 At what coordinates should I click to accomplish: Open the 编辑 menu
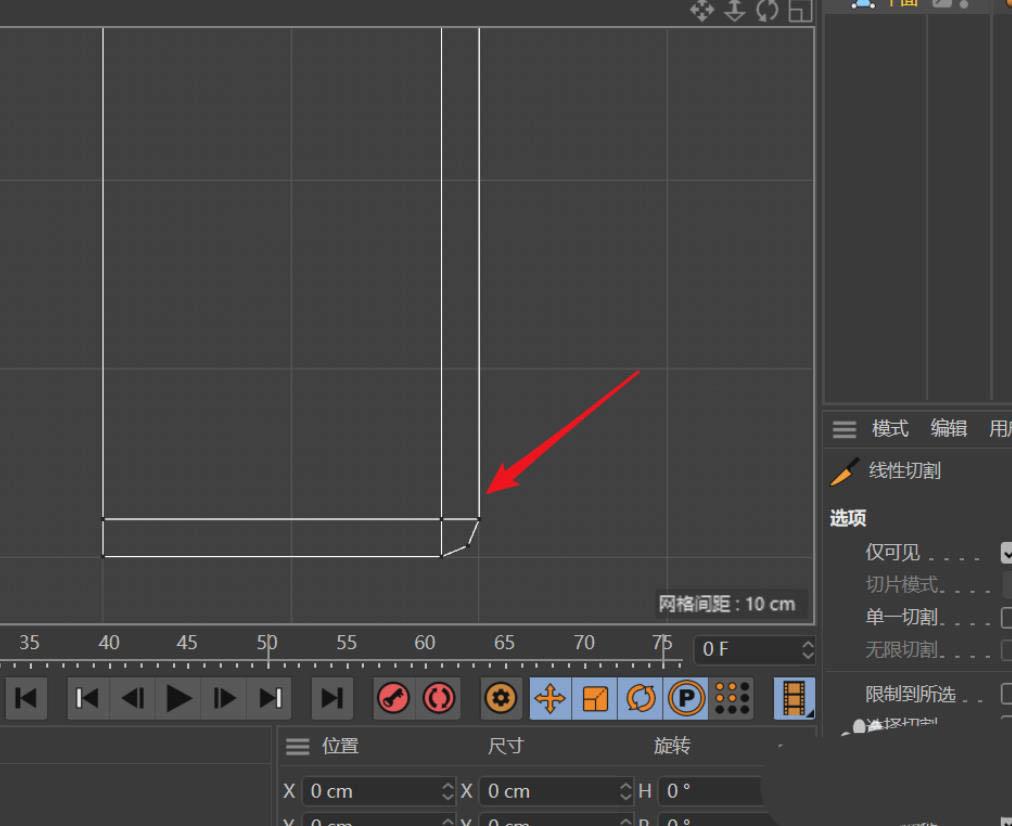947,429
